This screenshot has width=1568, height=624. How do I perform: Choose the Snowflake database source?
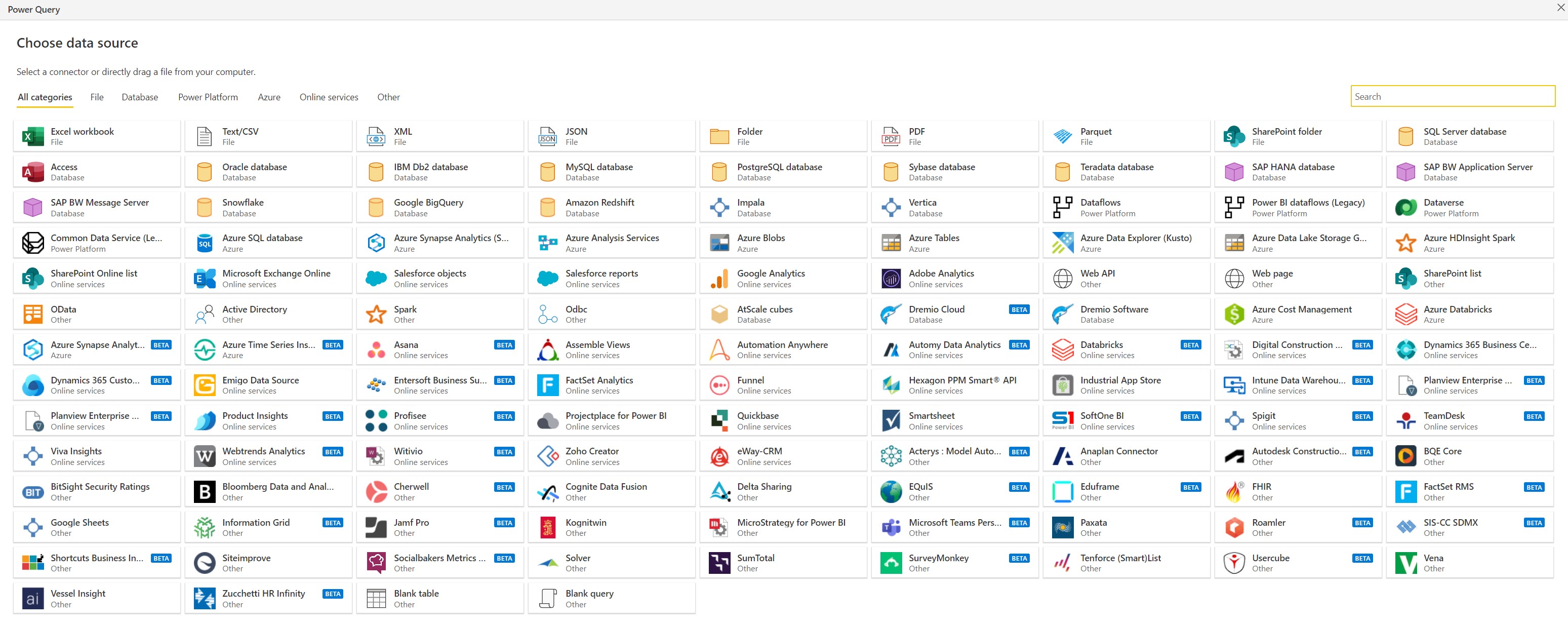pyautogui.click(x=268, y=206)
